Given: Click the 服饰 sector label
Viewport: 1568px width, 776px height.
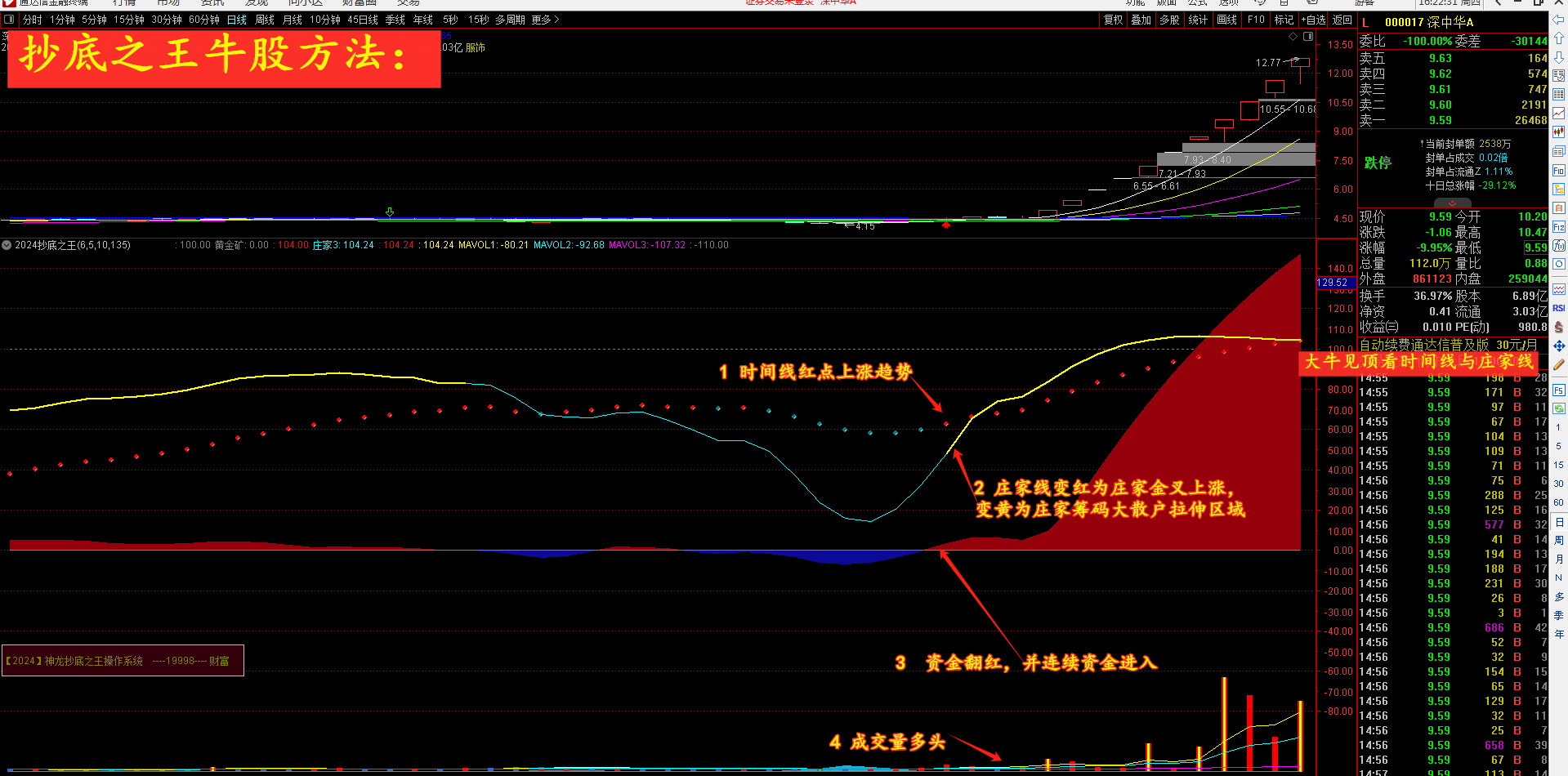Looking at the screenshot, I should click(476, 48).
